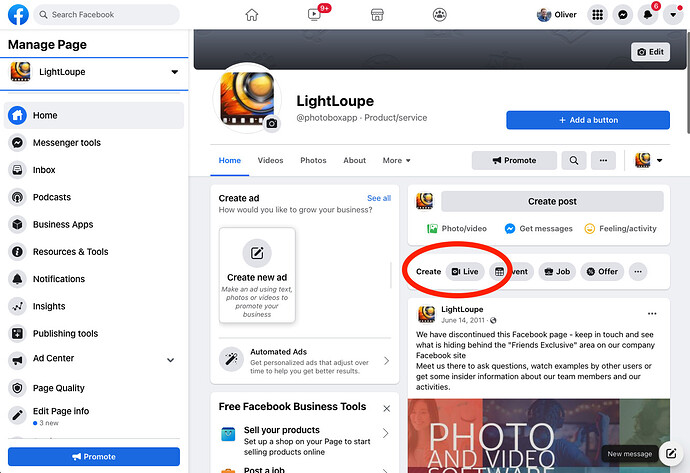Open the page identity switcher dropdown
The image size is (690, 473).
(x=649, y=161)
